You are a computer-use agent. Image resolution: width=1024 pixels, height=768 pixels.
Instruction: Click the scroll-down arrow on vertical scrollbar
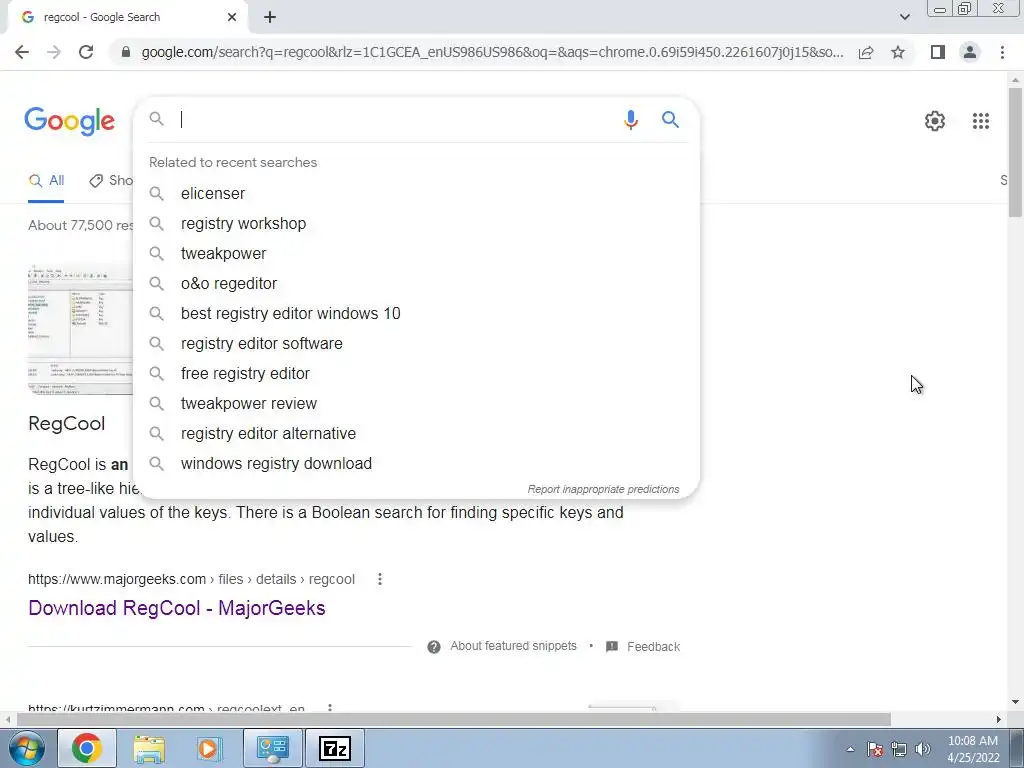tap(1016, 703)
